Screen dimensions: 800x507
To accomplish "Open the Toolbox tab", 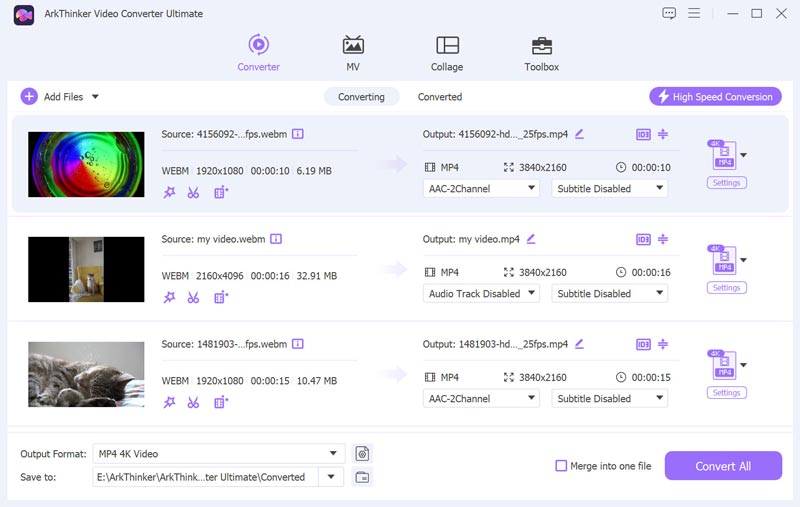I will pos(541,53).
